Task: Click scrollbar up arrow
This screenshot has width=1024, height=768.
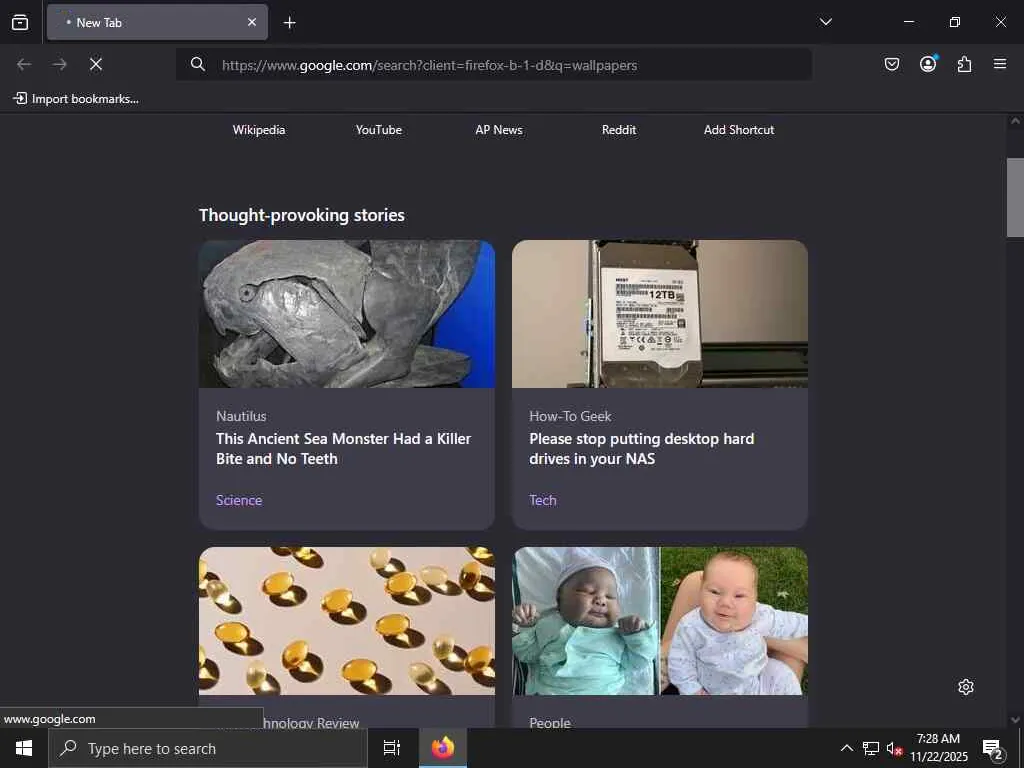Action: [x=1015, y=121]
